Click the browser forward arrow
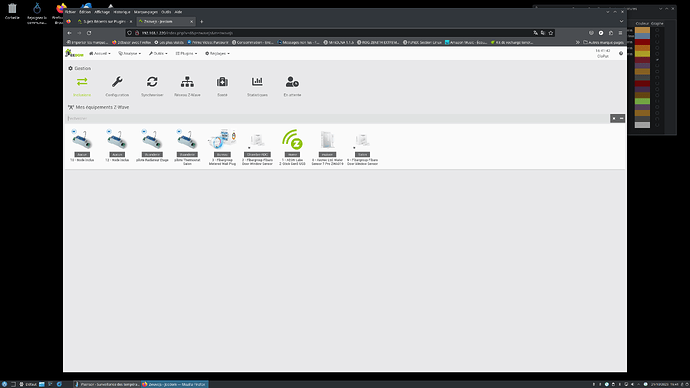Screen dimensions: 690x388 pyautogui.click(x=79, y=33)
